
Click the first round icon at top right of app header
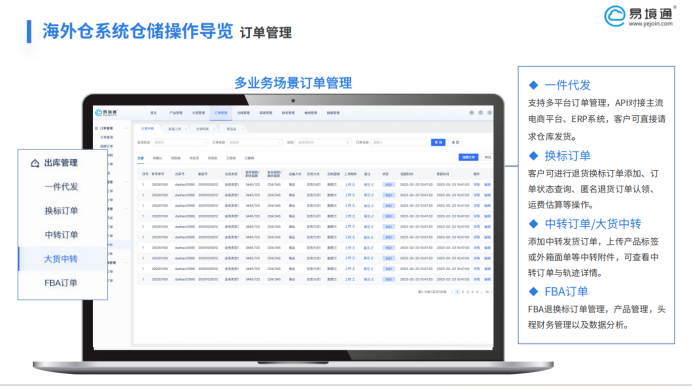pyautogui.click(x=471, y=113)
